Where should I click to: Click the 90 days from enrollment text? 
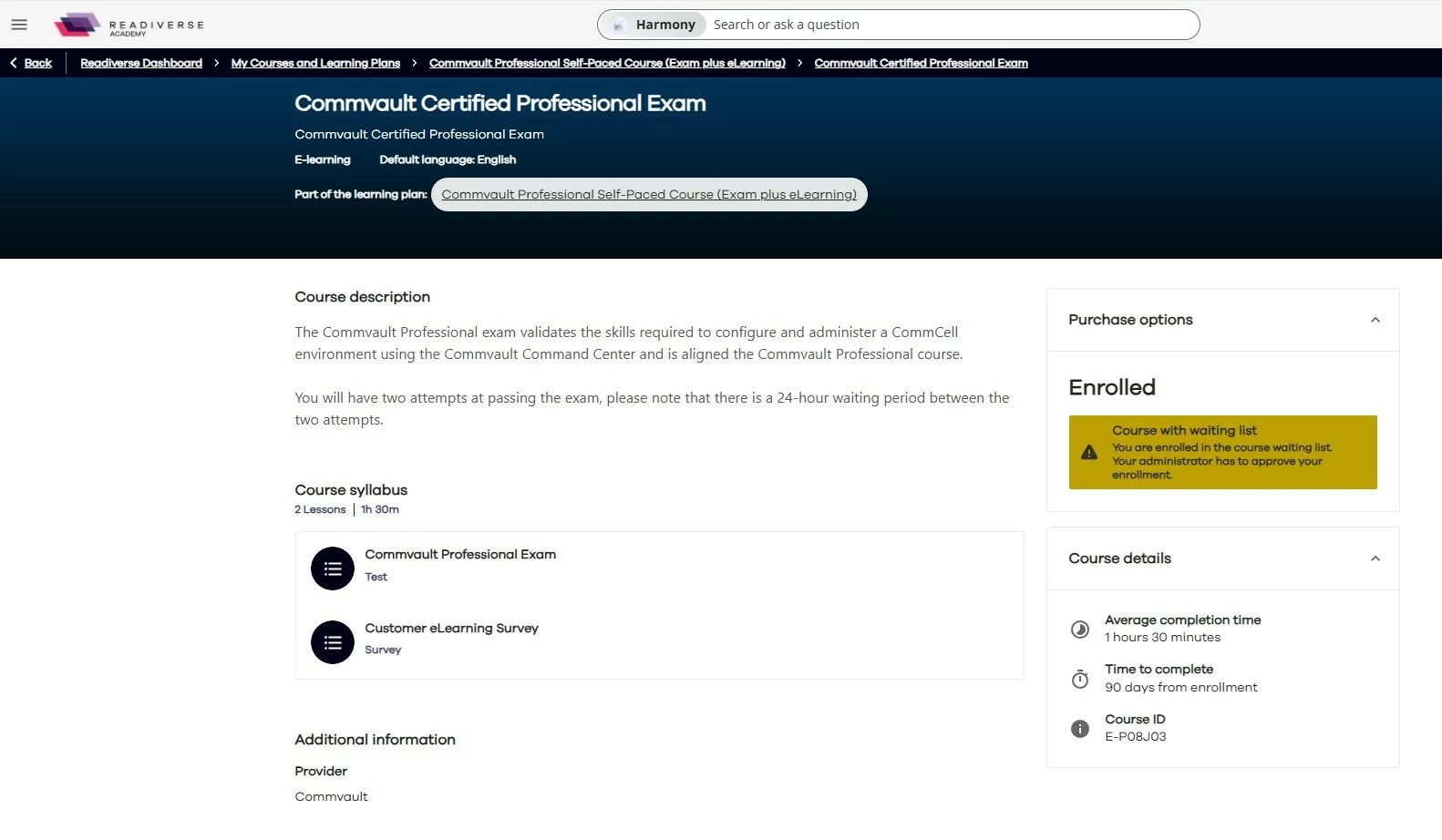(x=1181, y=687)
